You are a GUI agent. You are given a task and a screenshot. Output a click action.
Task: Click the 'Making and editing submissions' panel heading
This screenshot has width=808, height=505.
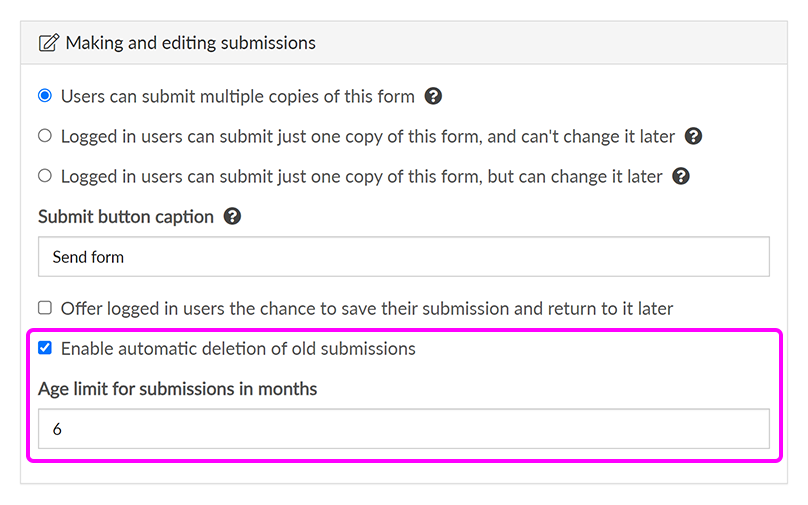coord(190,43)
